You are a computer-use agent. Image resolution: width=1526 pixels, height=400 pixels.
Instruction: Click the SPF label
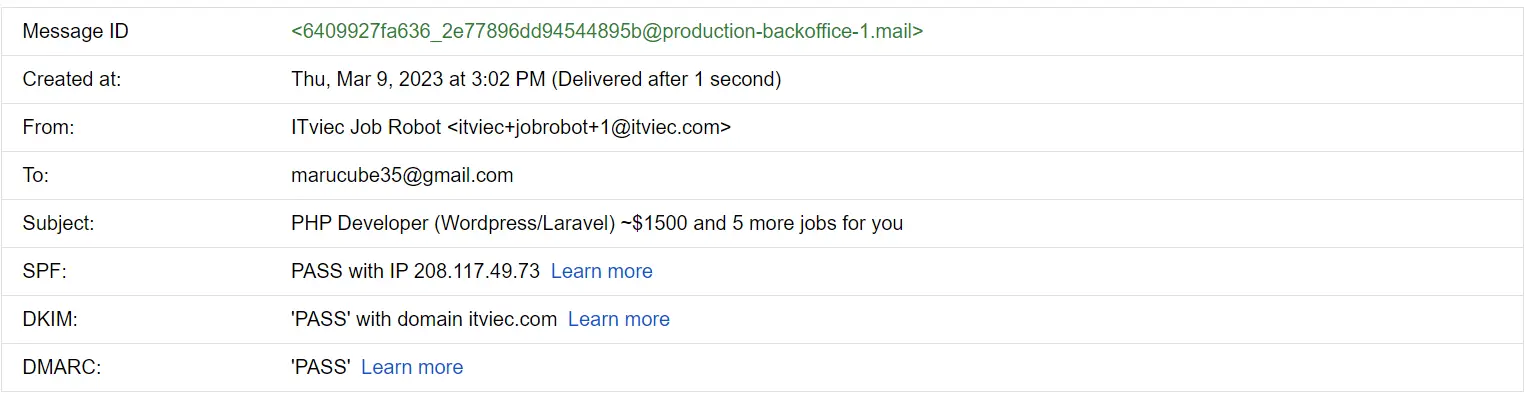42,271
